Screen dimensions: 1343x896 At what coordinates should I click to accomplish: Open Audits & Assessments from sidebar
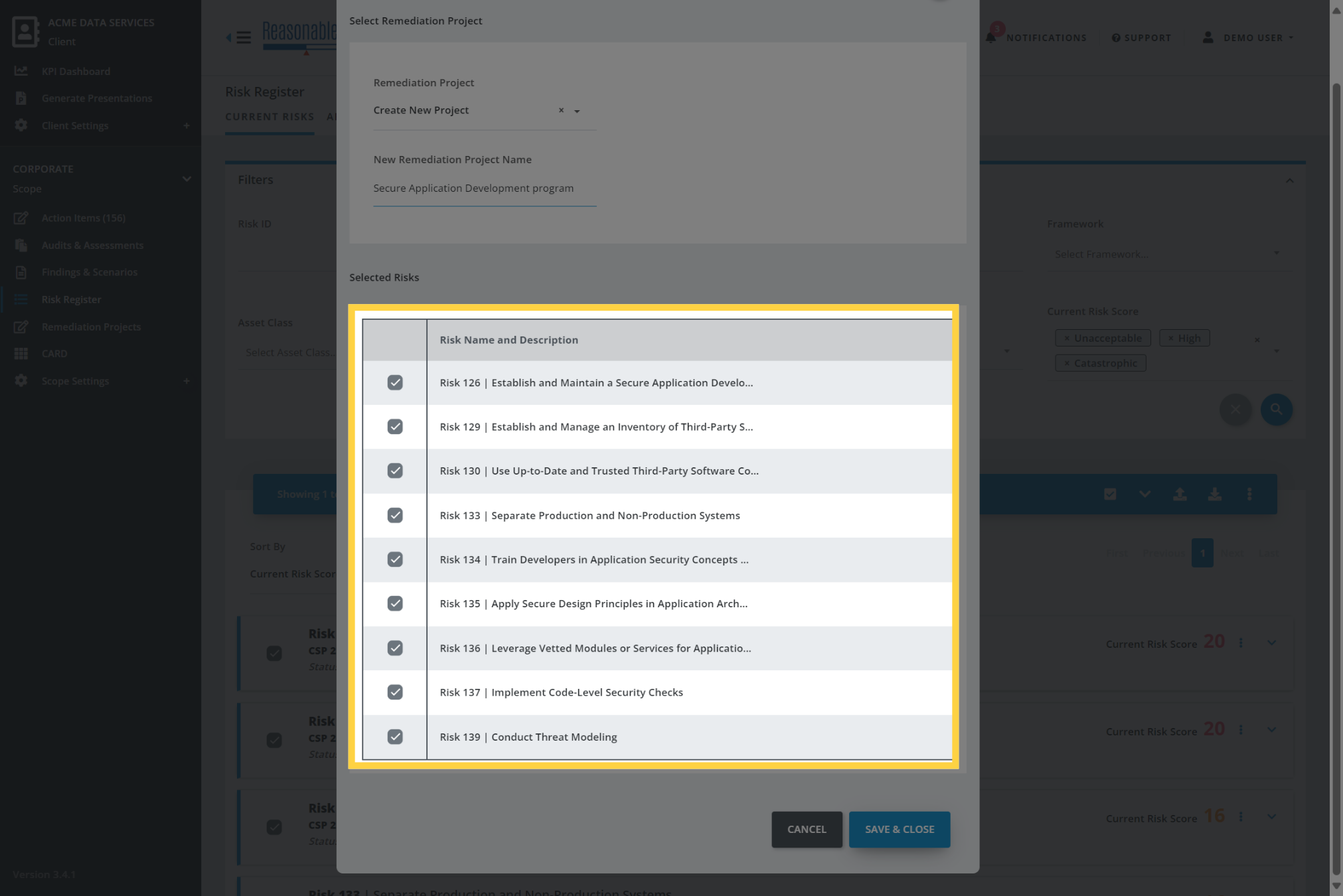point(92,245)
